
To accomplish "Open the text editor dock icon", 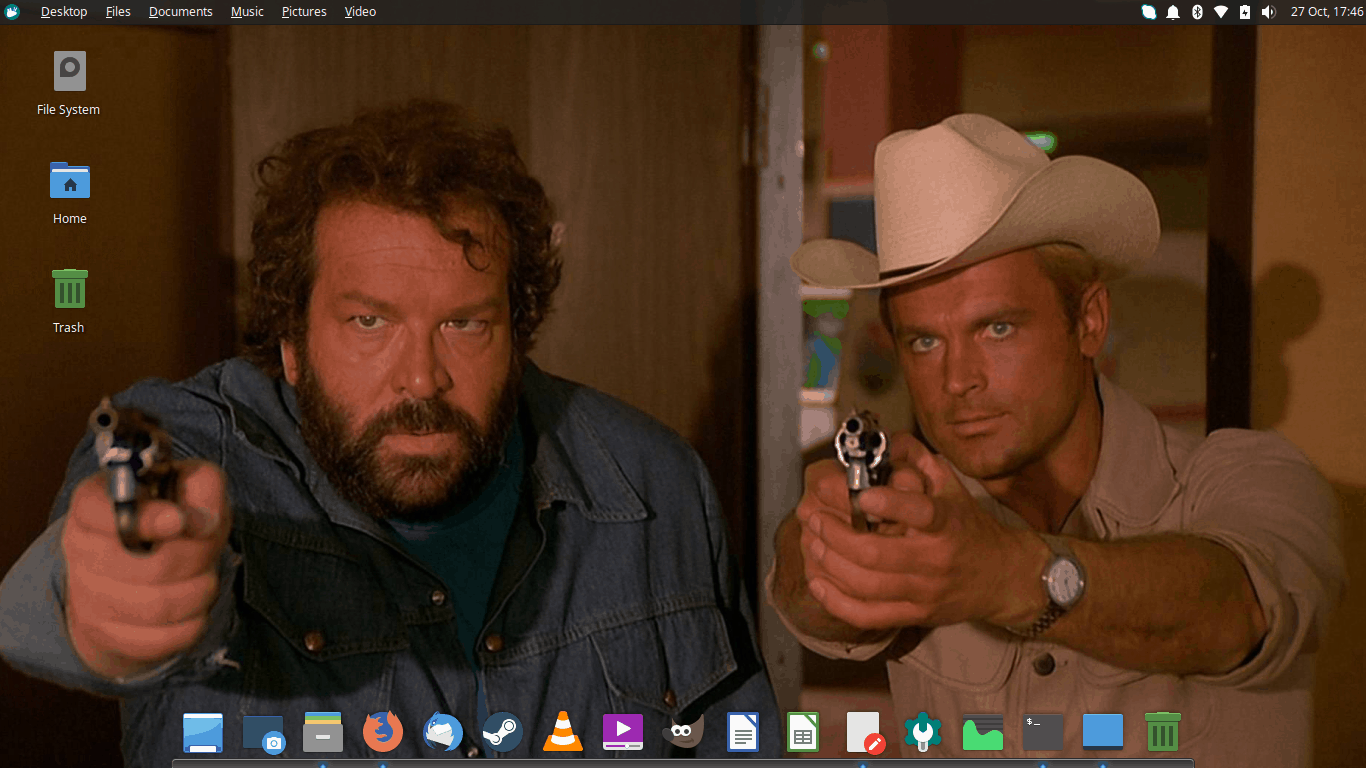I will pyautogui.click(x=864, y=732).
